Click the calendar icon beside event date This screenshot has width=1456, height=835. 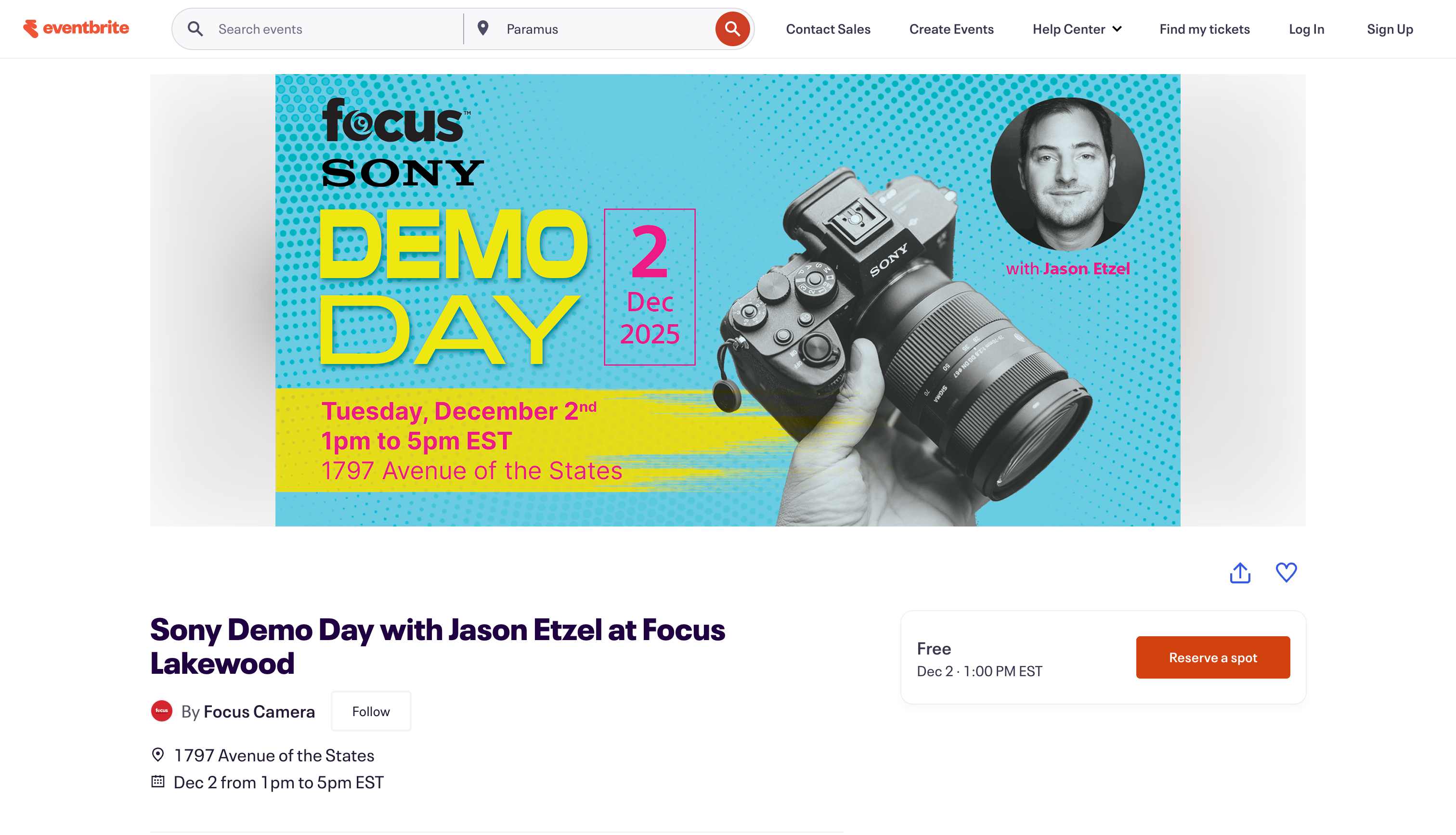(158, 782)
